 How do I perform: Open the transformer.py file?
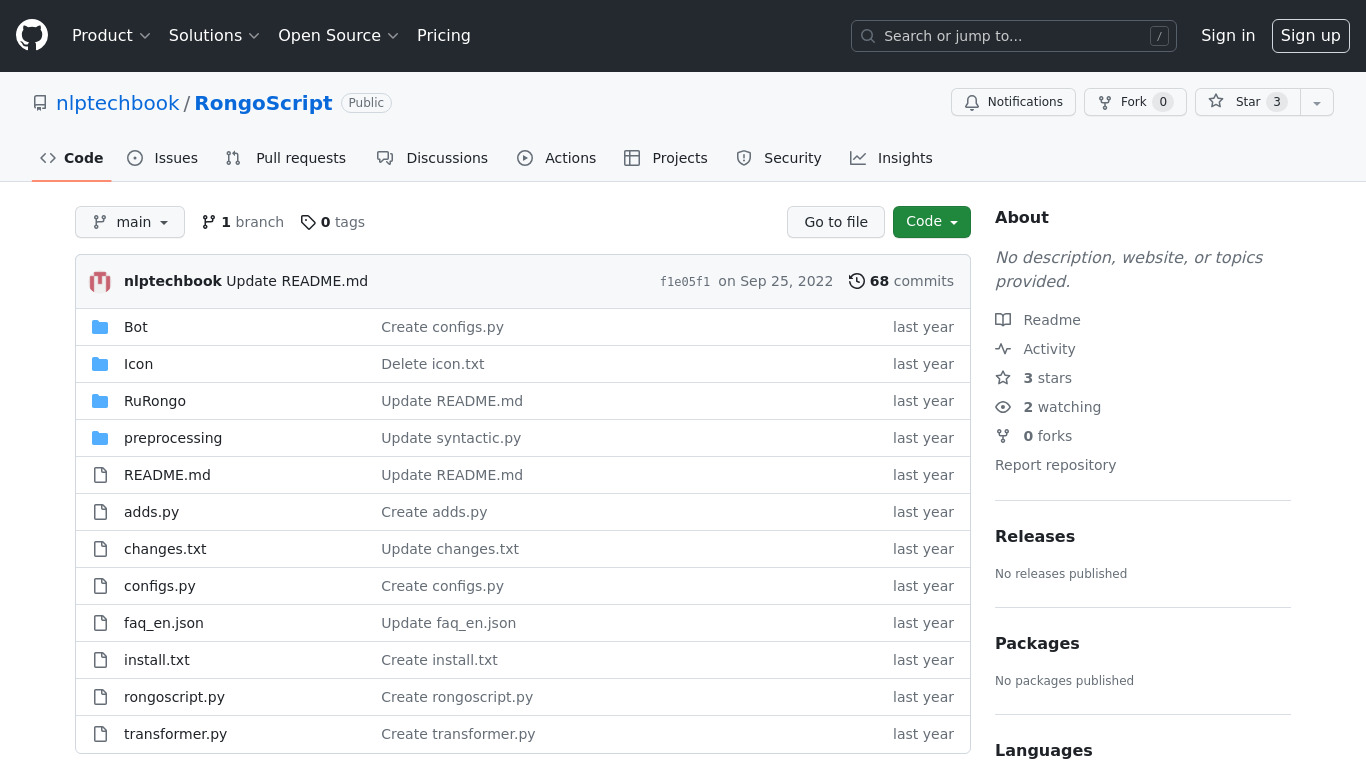click(x=175, y=734)
